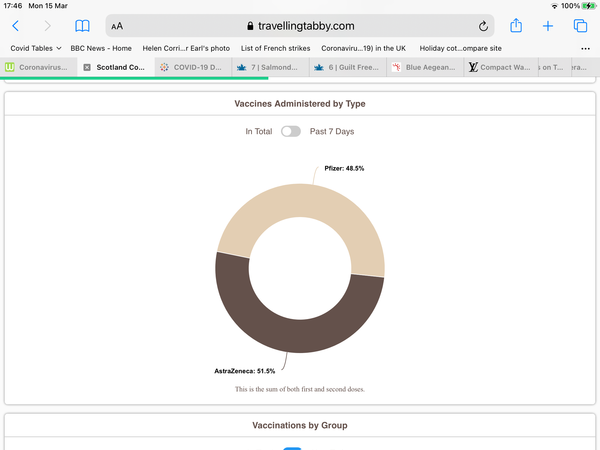Switch to the Coronavirus... tab
The image size is (600, 450).
coord(38,67)
